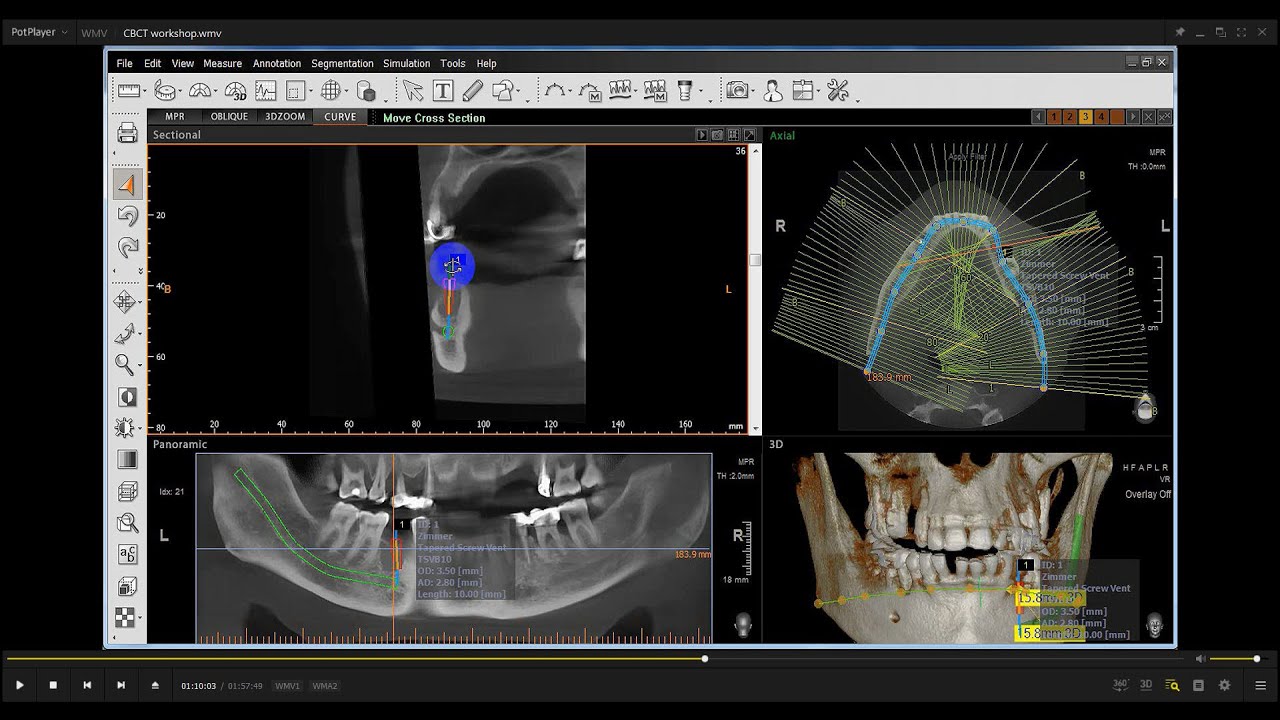This screenshot has width=1280, height=720.
Task: Click the teeth nerve canal icon
Action: pos(621,91)
